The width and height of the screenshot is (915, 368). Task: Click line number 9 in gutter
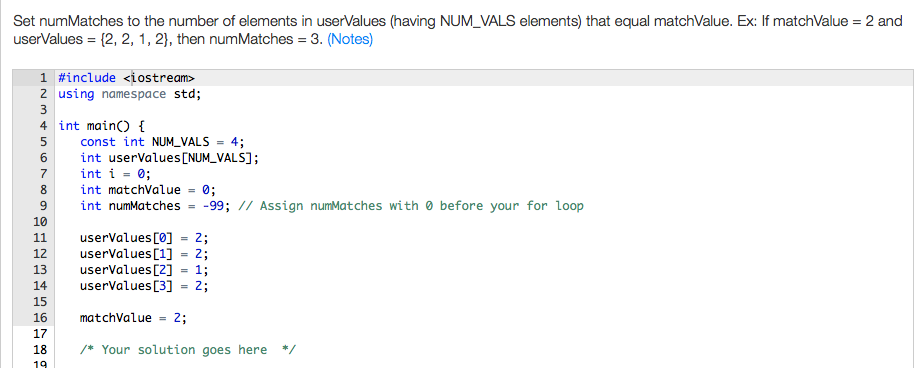tap(43, 206)
